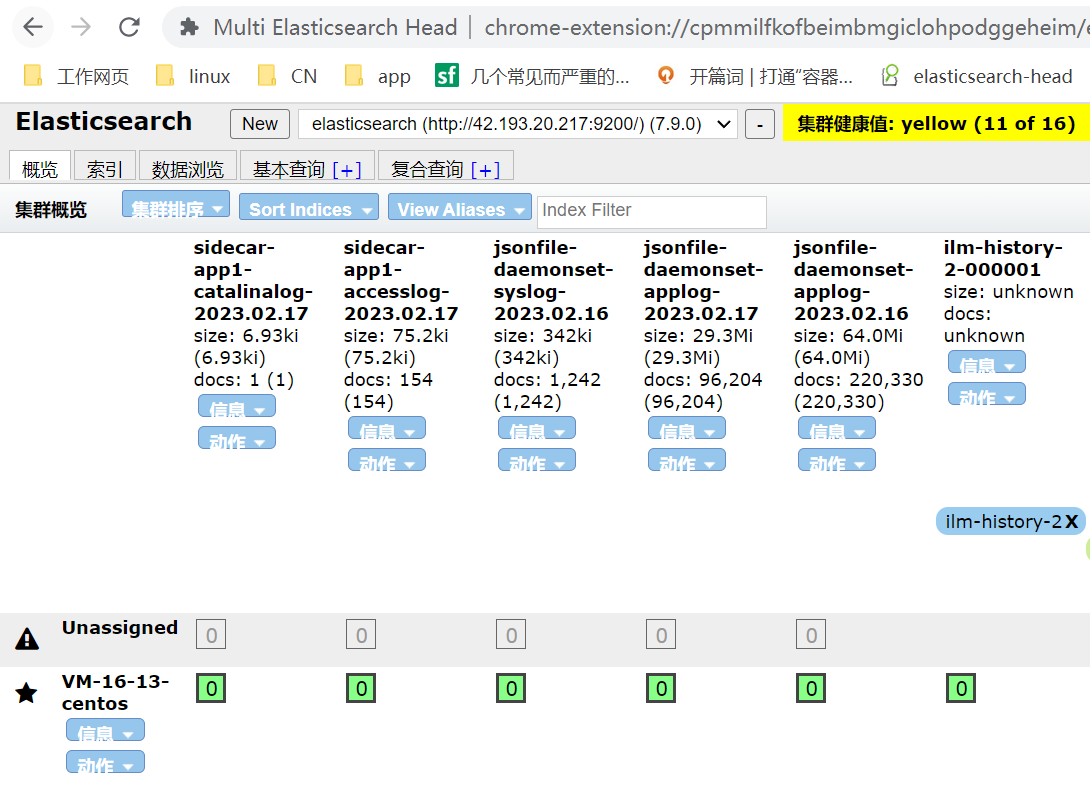Remove the ilm-history-2 alias with X
Image resolution: width=1090 pixels, height=799 pixels.
[1071, 522]
